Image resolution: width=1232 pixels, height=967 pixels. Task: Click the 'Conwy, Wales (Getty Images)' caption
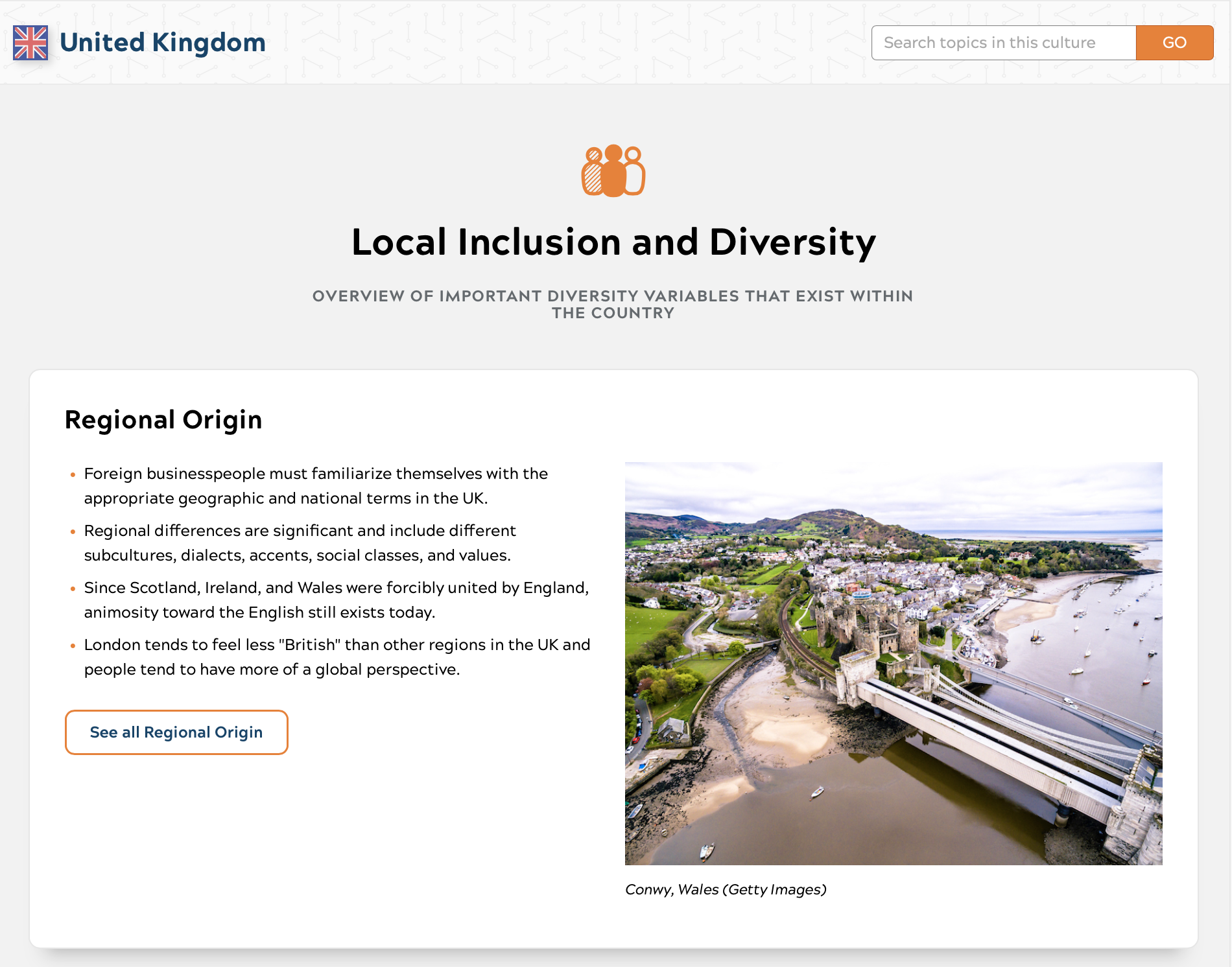726,889
